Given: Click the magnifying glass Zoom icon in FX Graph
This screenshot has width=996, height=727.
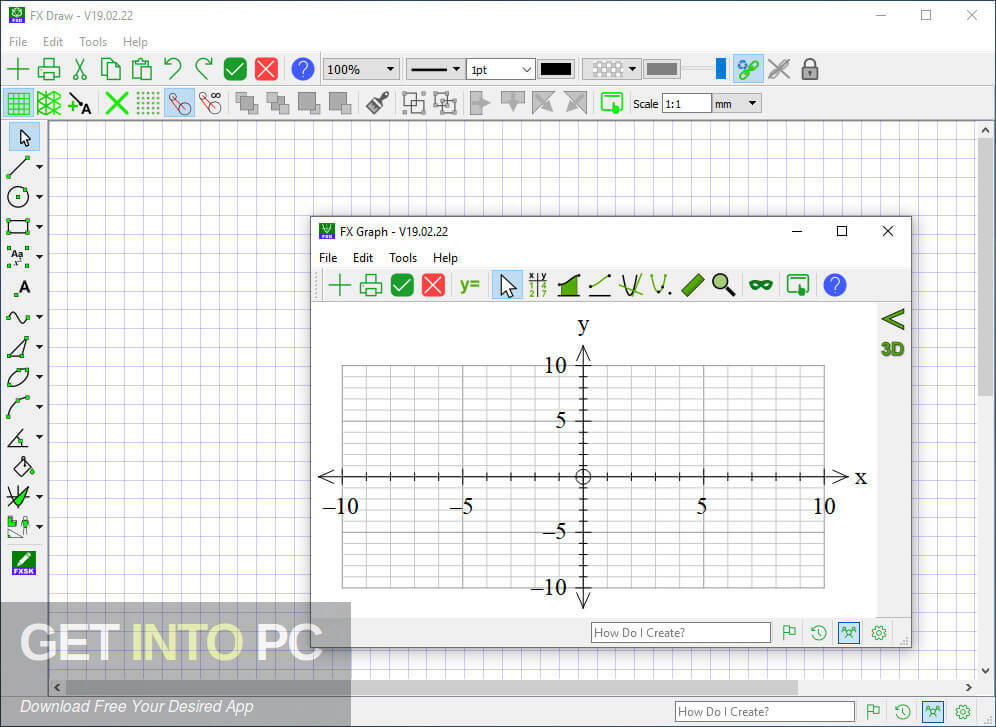Looking at the screenshot, I should [x=723, y=285].
